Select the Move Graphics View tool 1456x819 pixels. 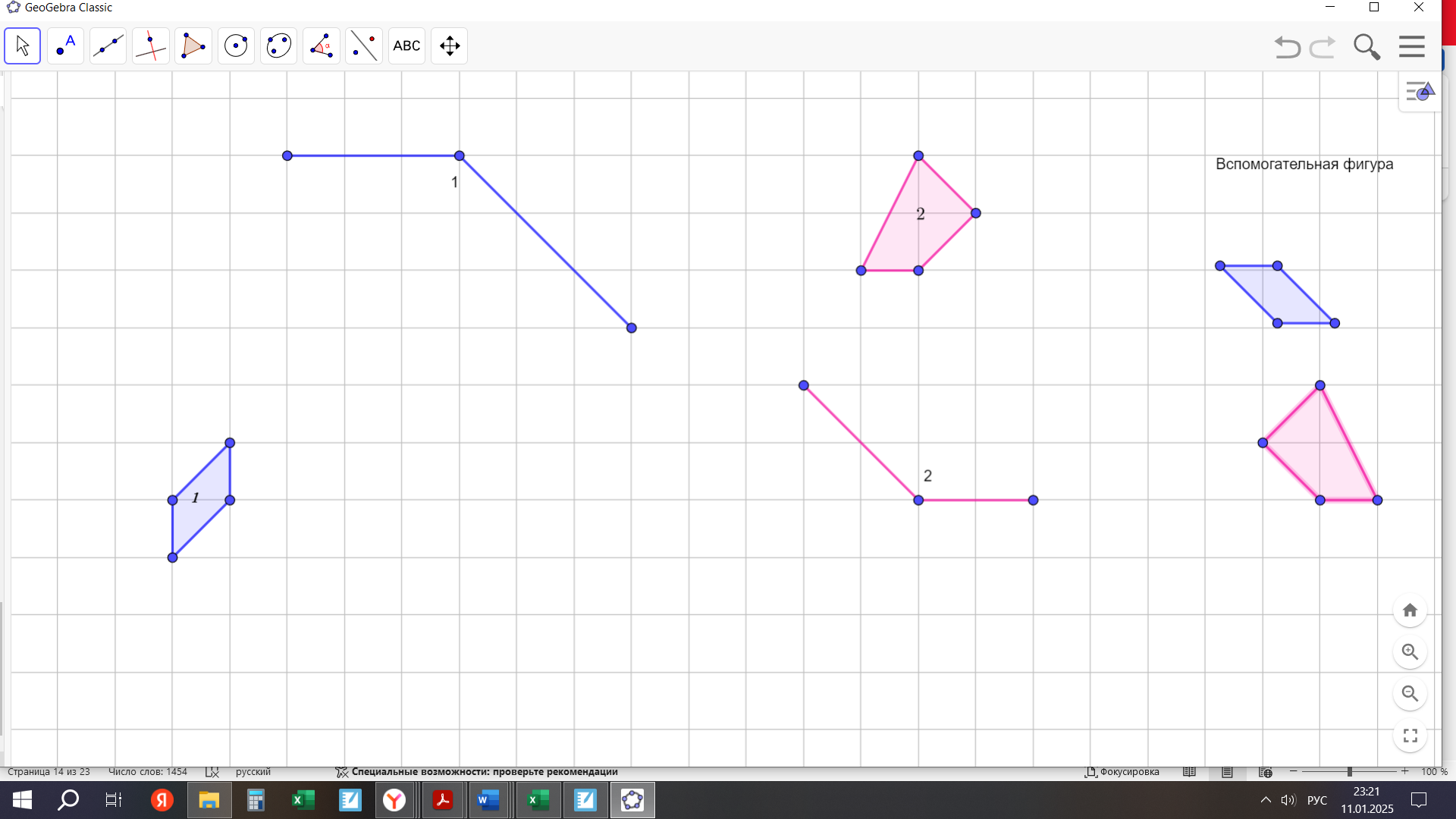click(450, 46)
